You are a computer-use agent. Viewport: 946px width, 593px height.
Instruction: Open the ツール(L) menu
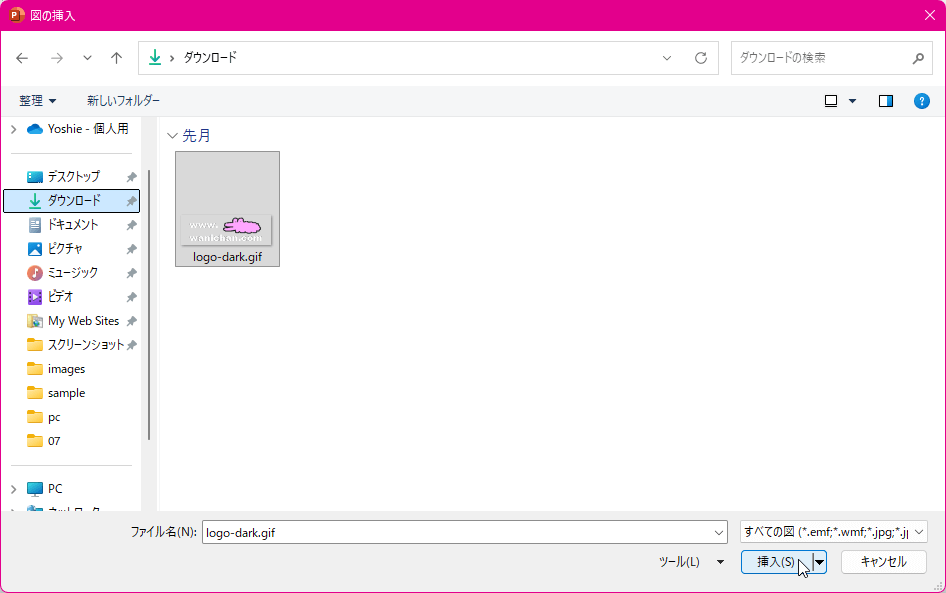(691, 562)
